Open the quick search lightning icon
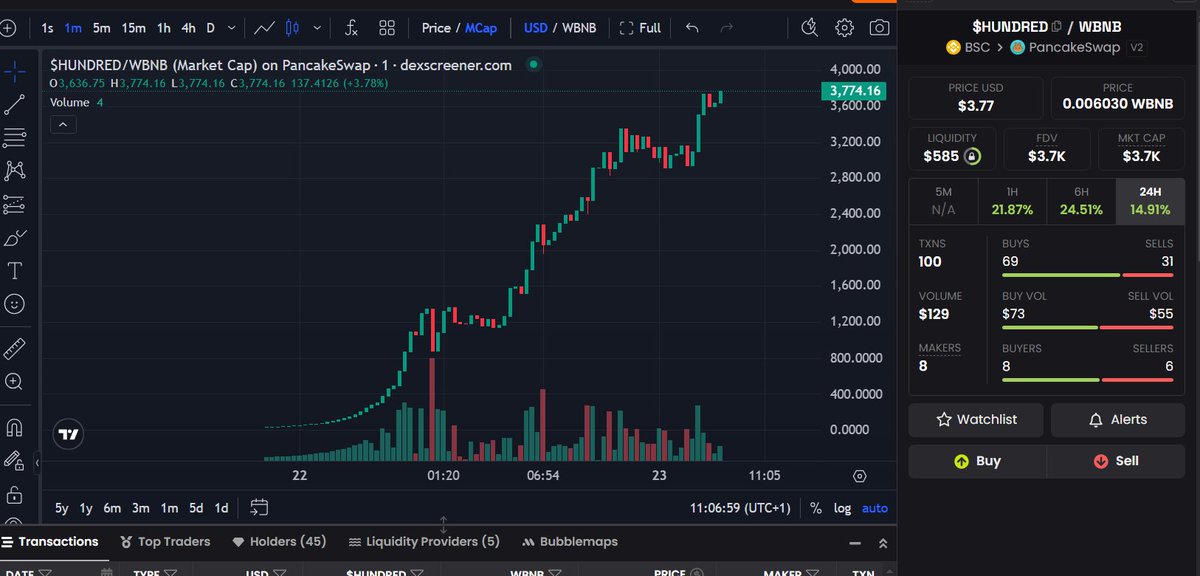The image size is (1200, 576). point(810,27)
